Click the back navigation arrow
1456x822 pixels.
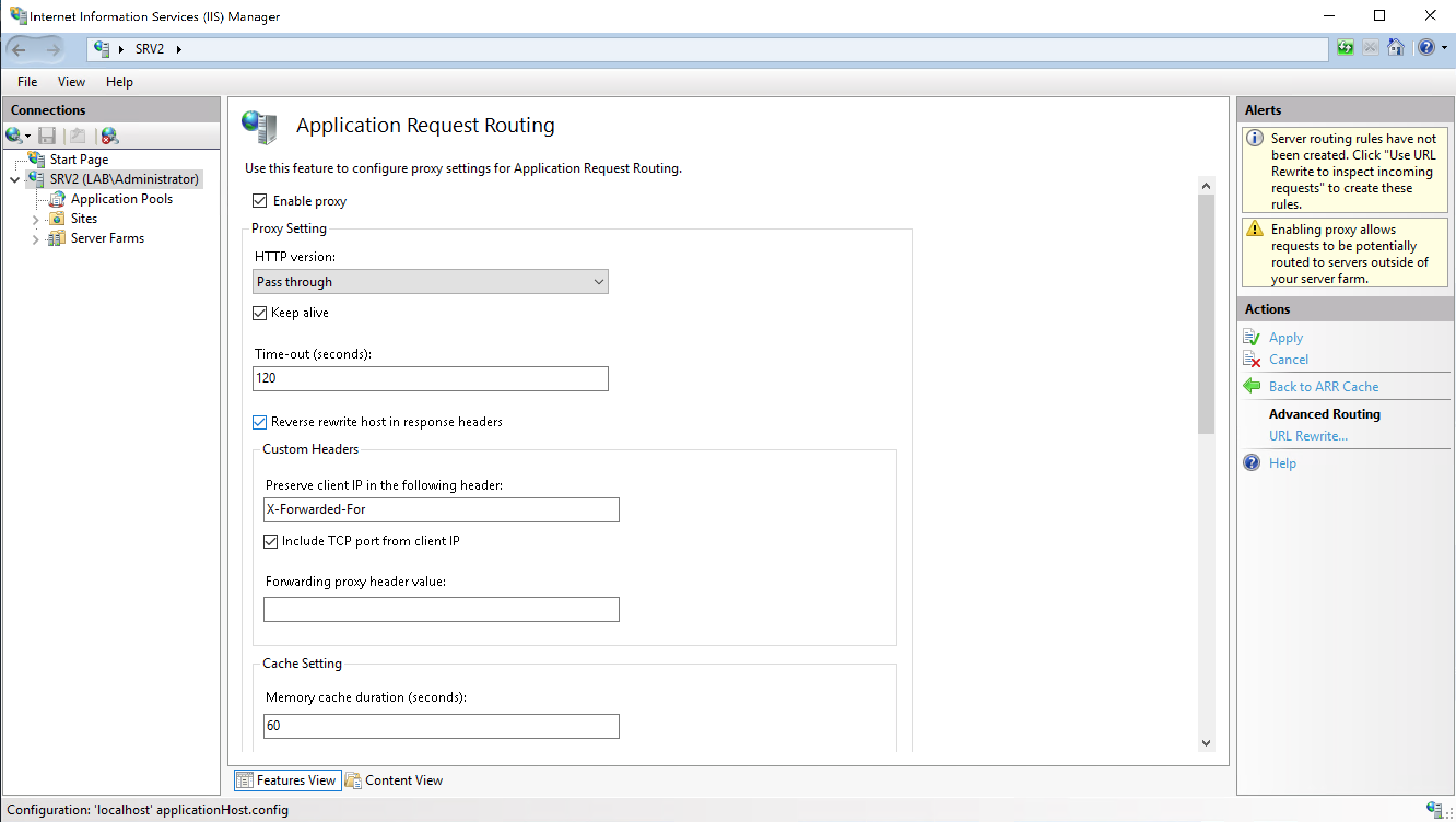(x=19, y=50)
